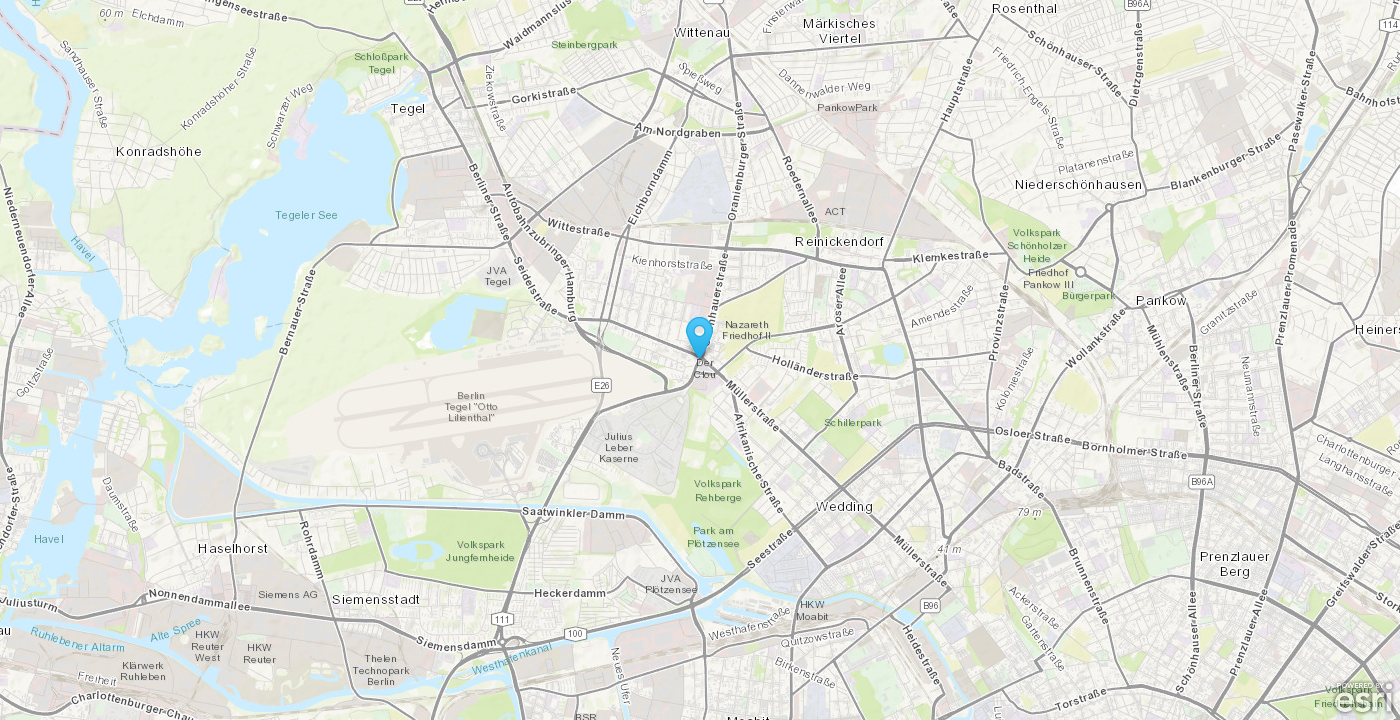Select the Tegeler See lake label

306,215
